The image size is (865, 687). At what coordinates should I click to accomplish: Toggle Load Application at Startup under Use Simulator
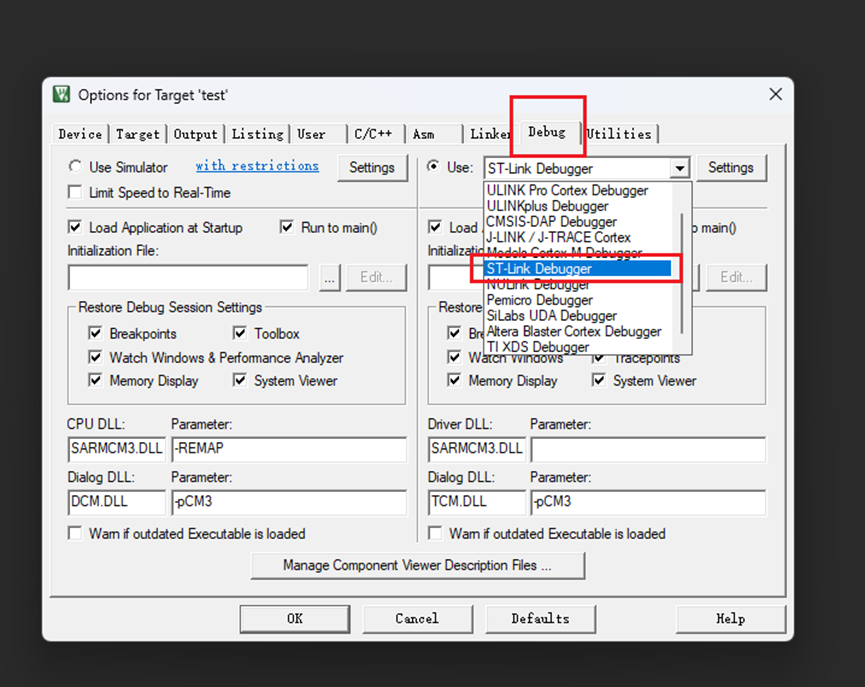pos(75,227)
